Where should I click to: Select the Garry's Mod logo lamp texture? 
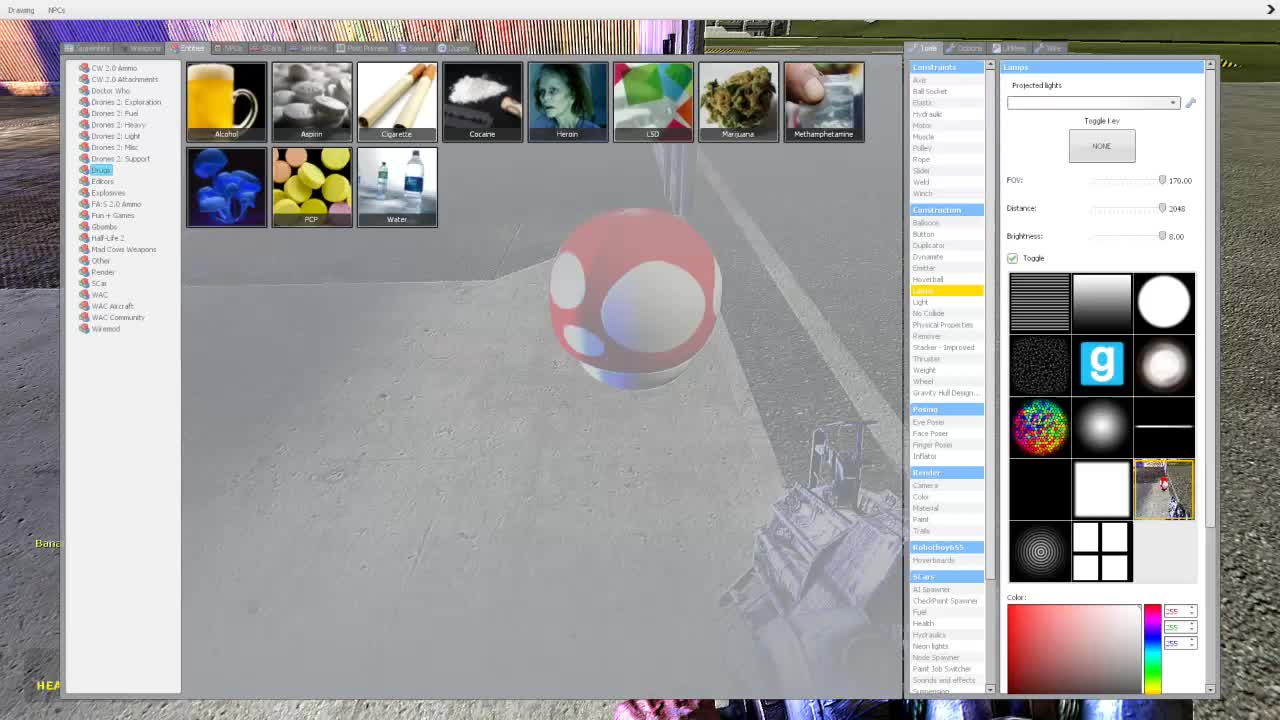1101,365
